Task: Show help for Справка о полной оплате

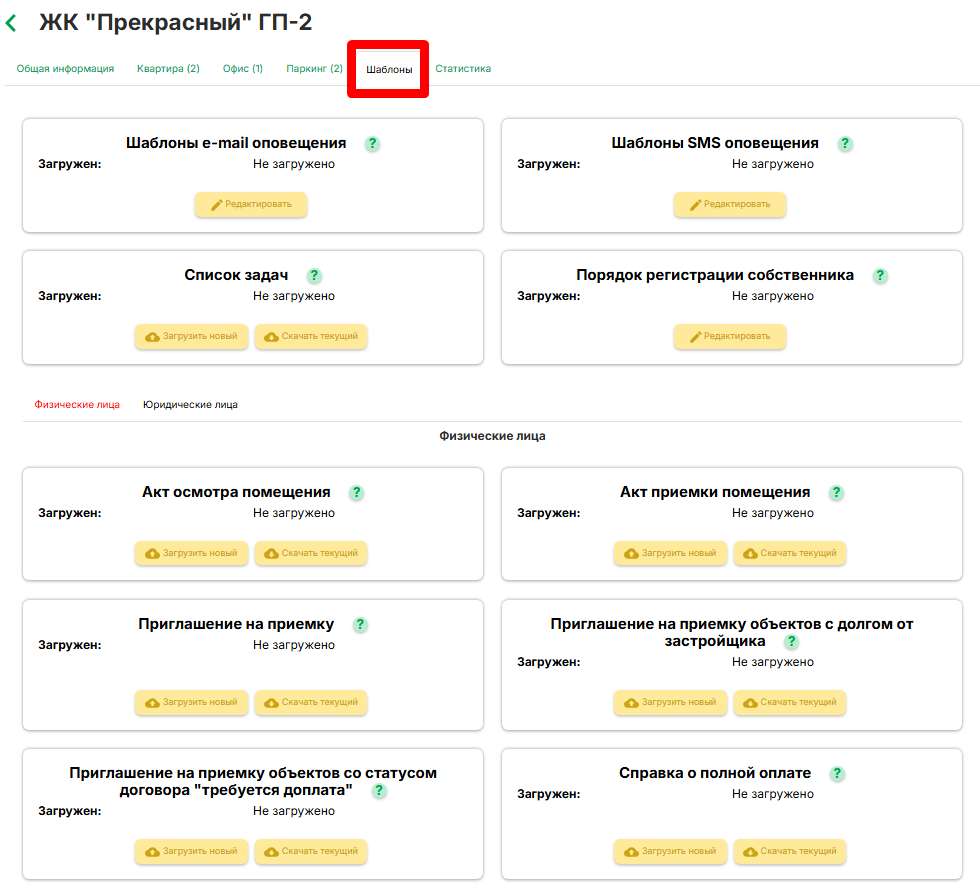Action: point(837,774)
